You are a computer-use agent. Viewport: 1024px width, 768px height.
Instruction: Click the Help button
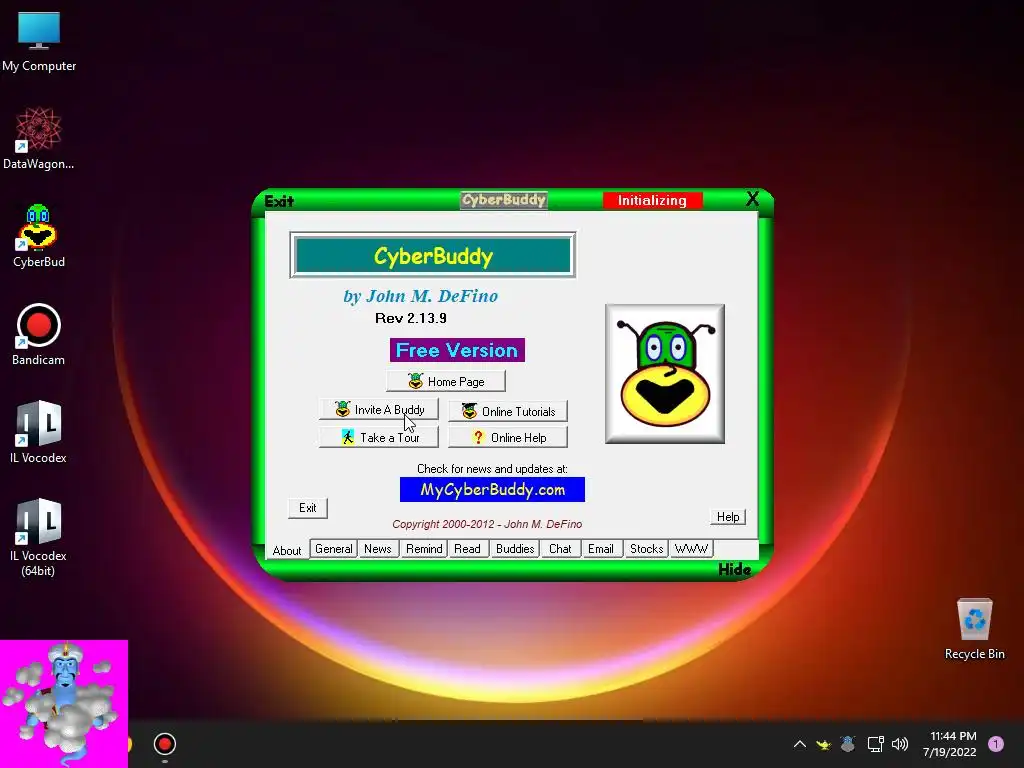(x=728, y=517)
